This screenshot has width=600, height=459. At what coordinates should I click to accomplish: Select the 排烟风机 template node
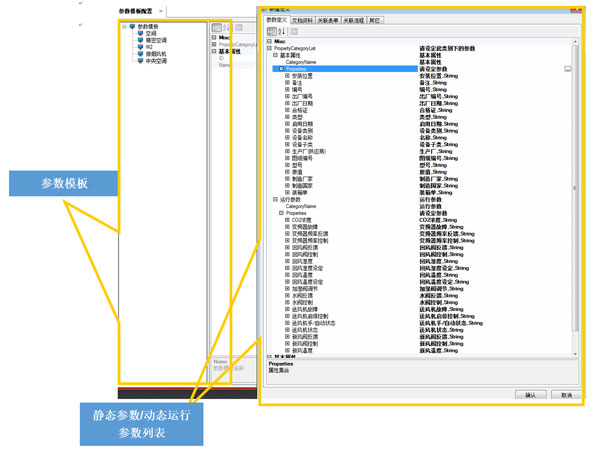point(158,52)
